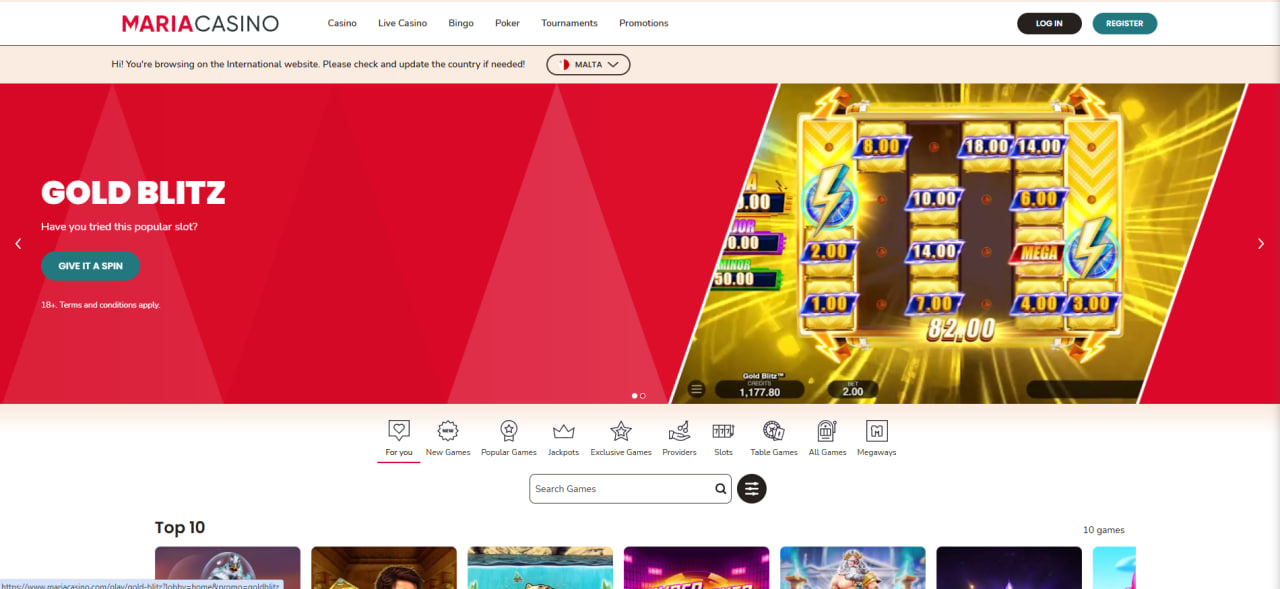The image size is (1280, 589).
Task: Select the Slots category icon
Action: [723, 432]
